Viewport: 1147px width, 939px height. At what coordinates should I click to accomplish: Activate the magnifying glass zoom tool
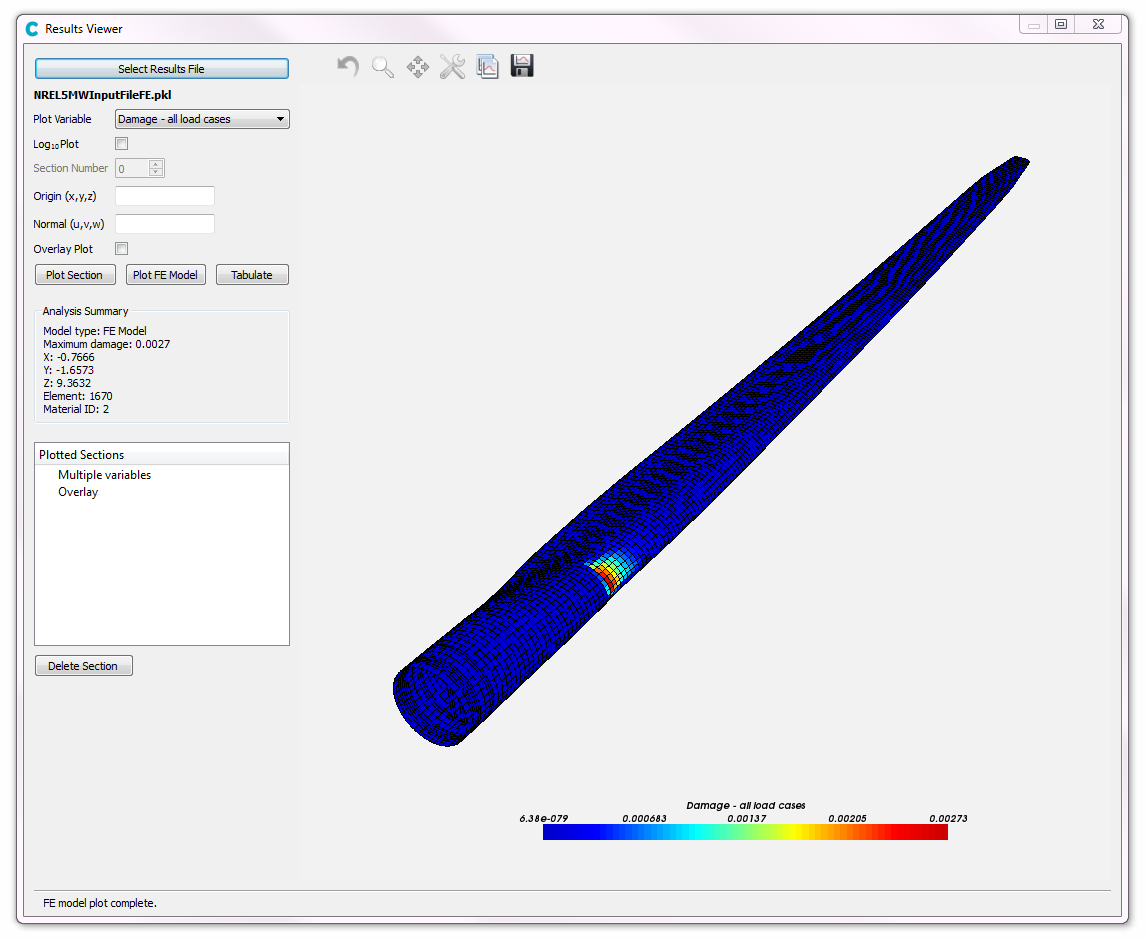[x=383, y=67]
